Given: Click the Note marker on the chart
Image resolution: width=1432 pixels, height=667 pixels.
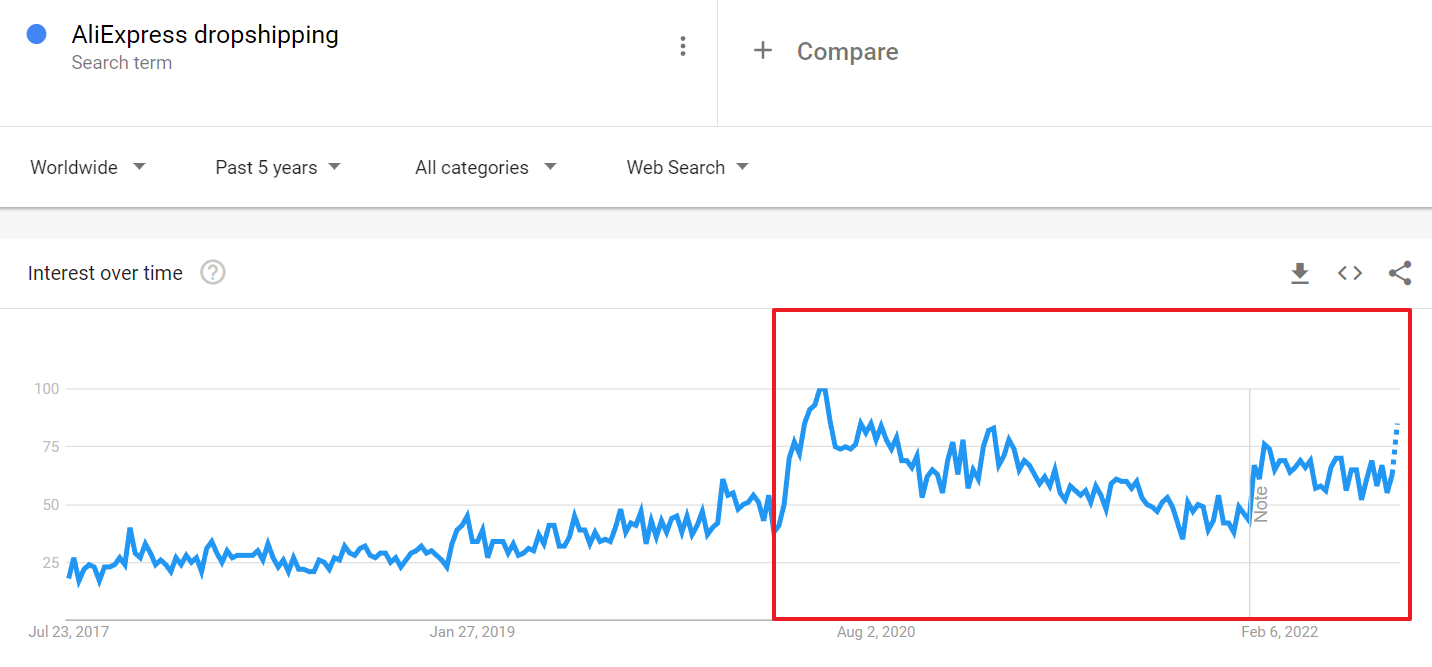Looking at the screenshot, I should 1260,504.
